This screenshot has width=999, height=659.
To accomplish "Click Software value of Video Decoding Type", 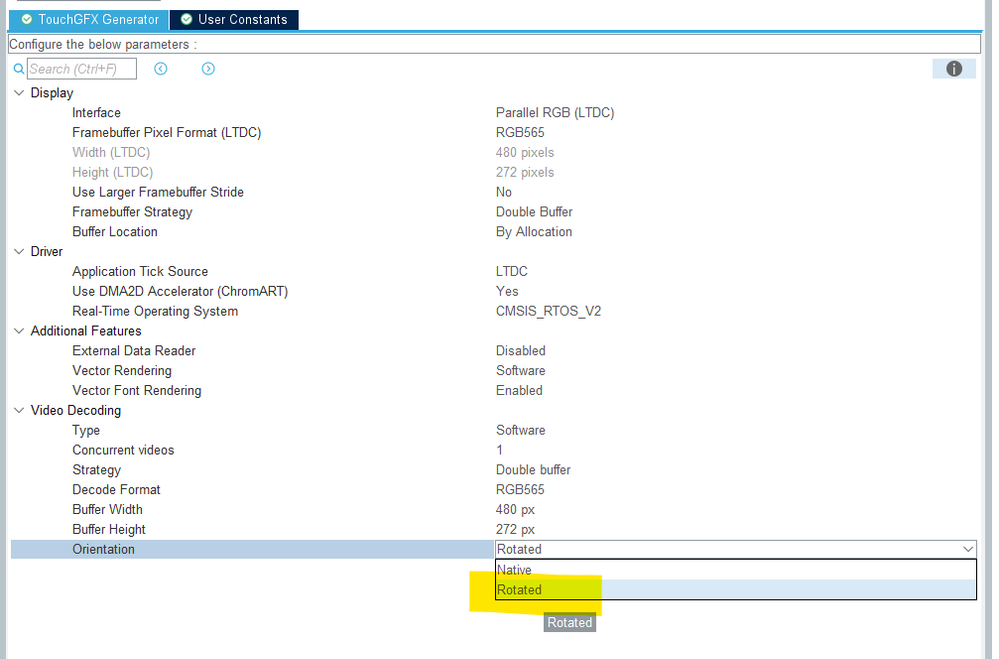I will [521, 430].
